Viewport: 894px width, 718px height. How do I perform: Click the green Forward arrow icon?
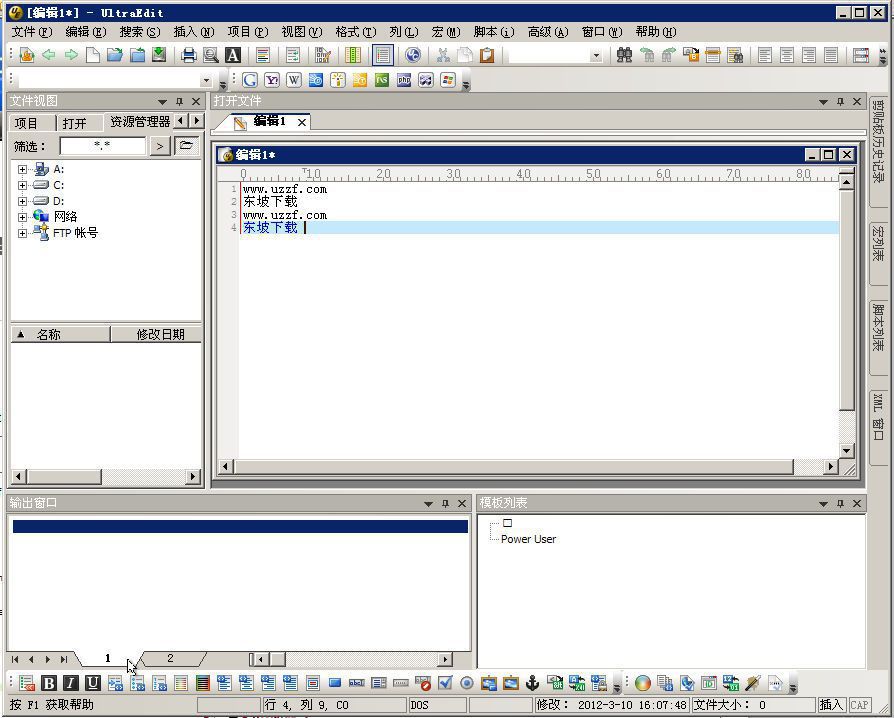pos(71,55)
